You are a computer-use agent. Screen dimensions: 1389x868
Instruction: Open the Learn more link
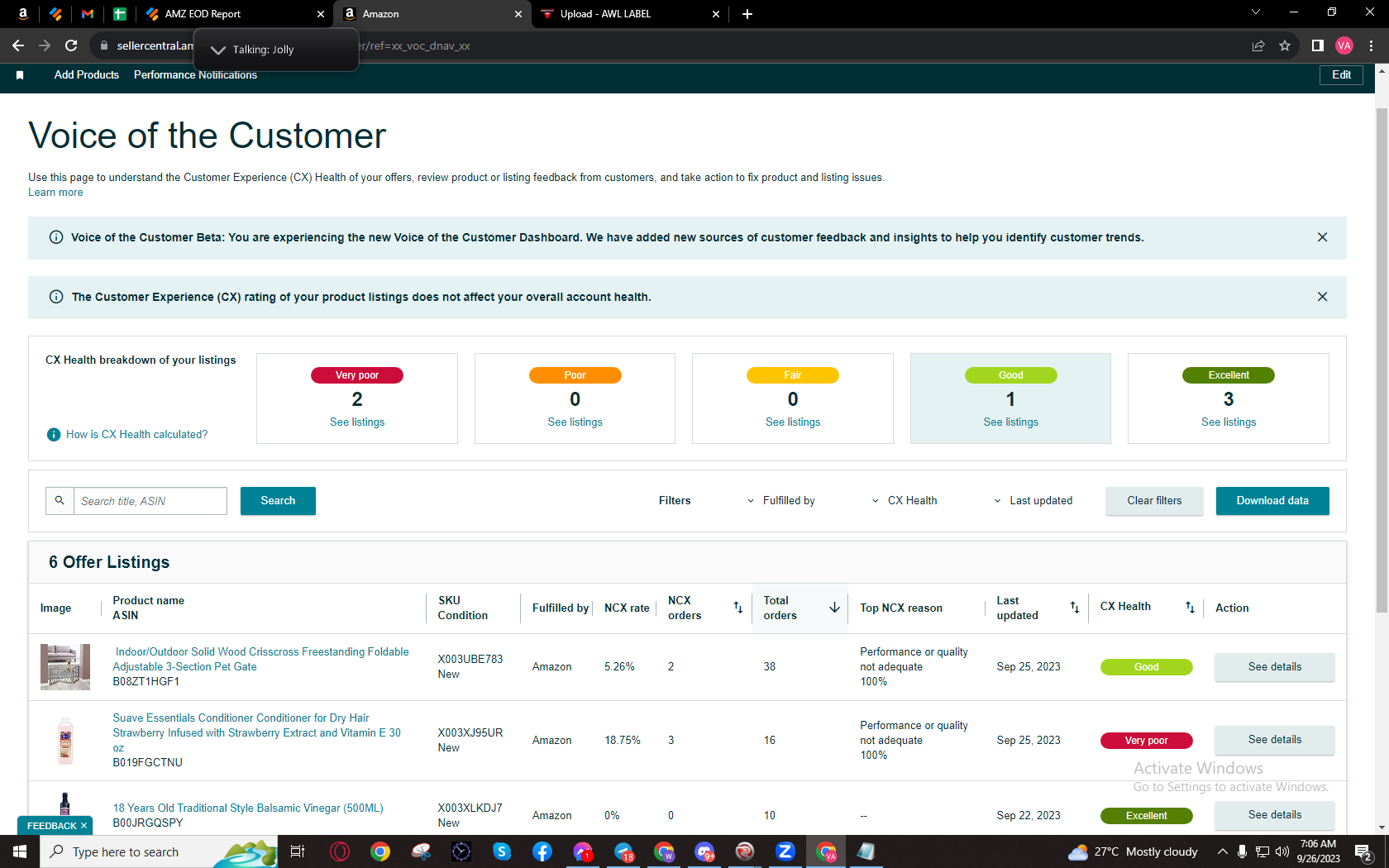point(55,193)
